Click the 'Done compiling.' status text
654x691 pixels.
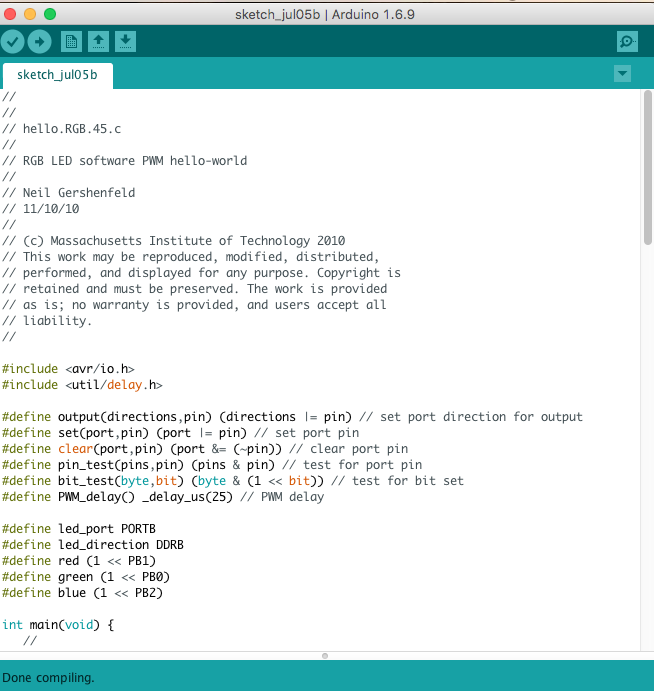pyautogui.click(x=48, y=678)
